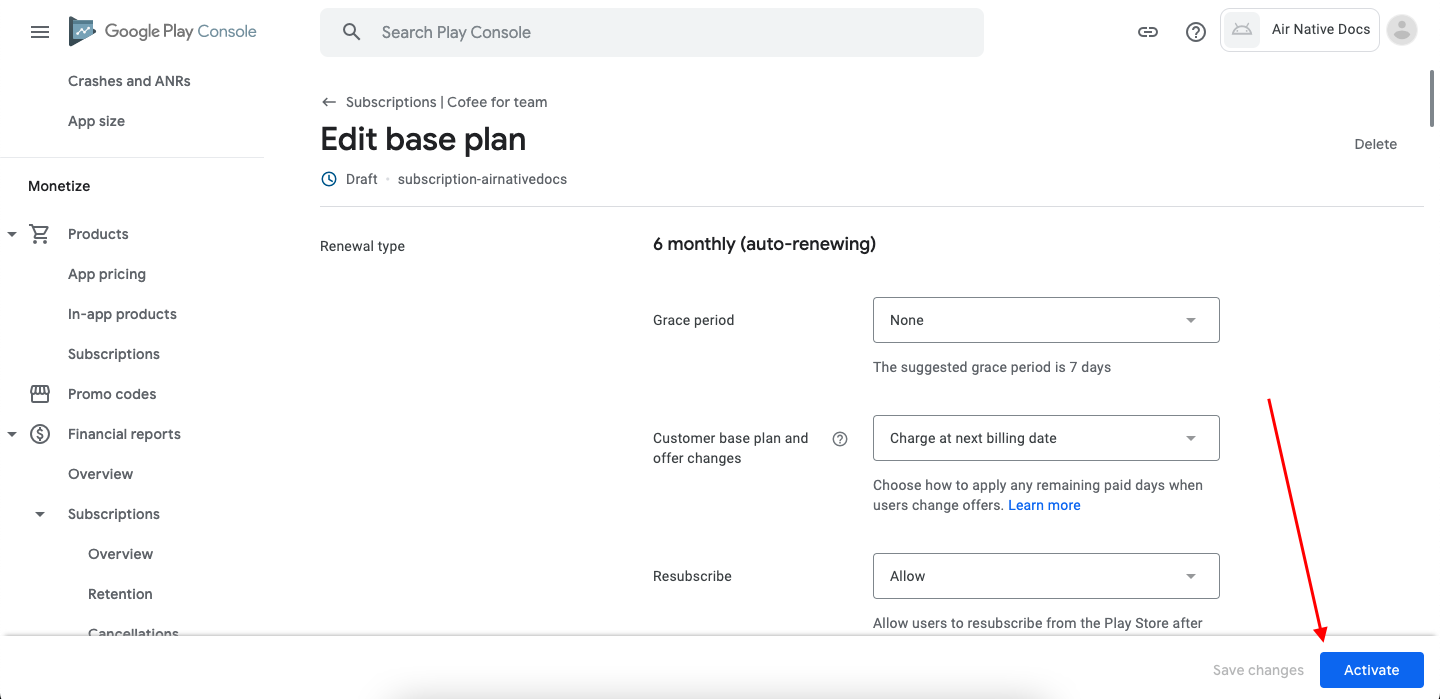The image size is (1440, 699).
Task: Go to In-app products page
Action: pyautogui.click(x=122, y=314)
